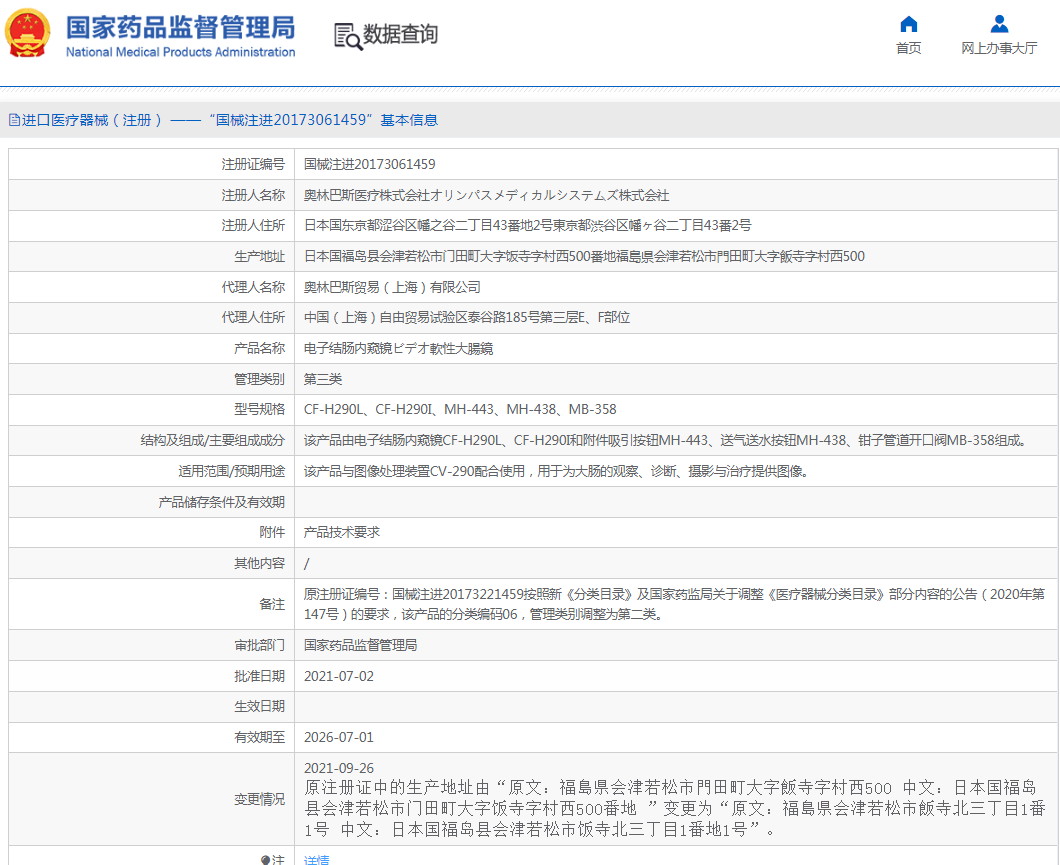The height and width of the screenshot is (865, 1060).
Task: Click the 代理人名称 value 奥林巴斯贸易（上海）有限公司
Action: [392, 287]
